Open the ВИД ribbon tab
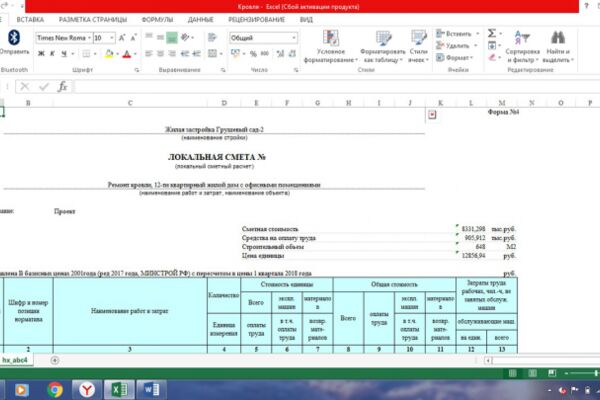The image size is (600, 400). [x=306, y=20]
